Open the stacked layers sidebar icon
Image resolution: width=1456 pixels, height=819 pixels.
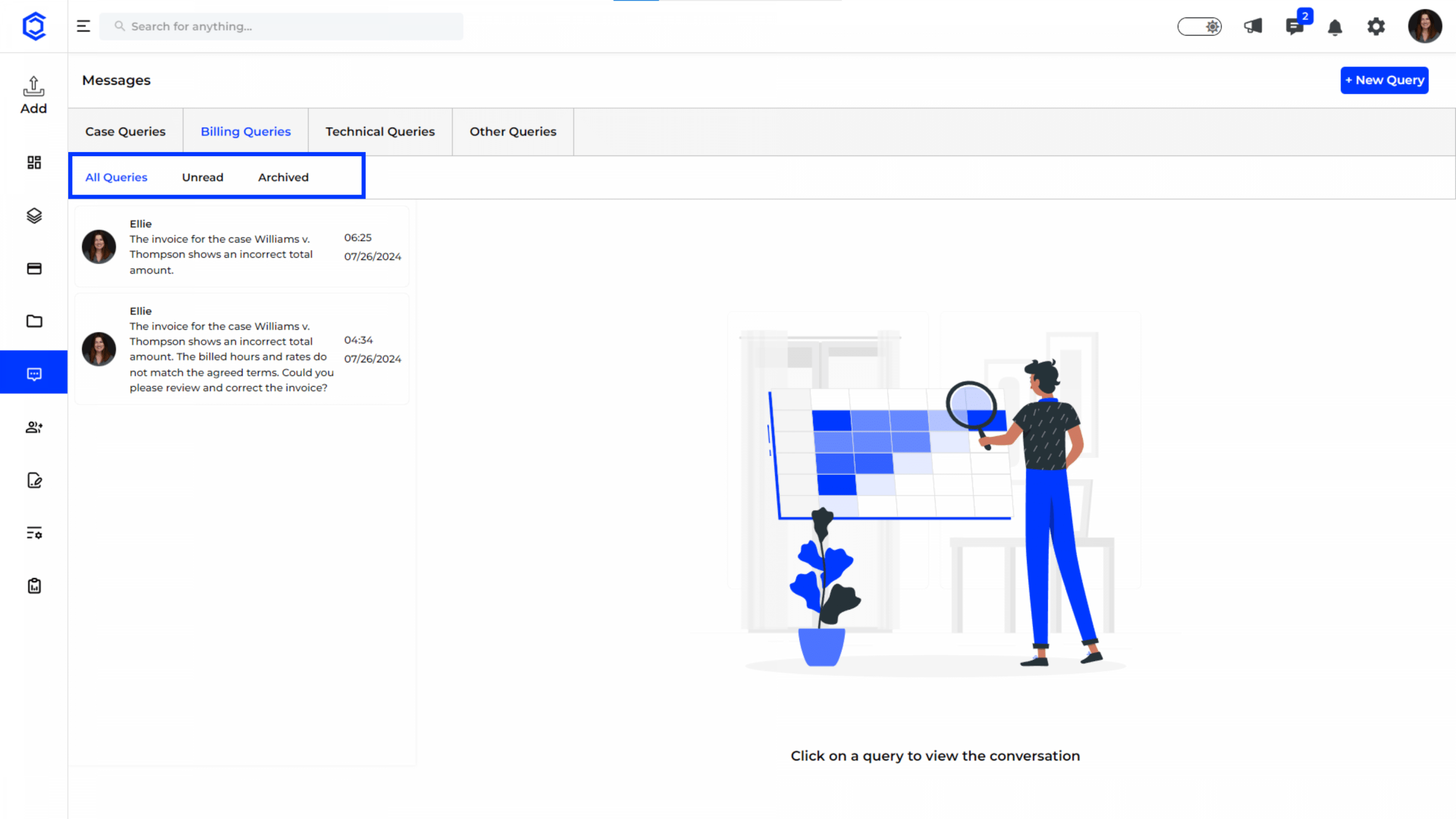click(34, 215)
